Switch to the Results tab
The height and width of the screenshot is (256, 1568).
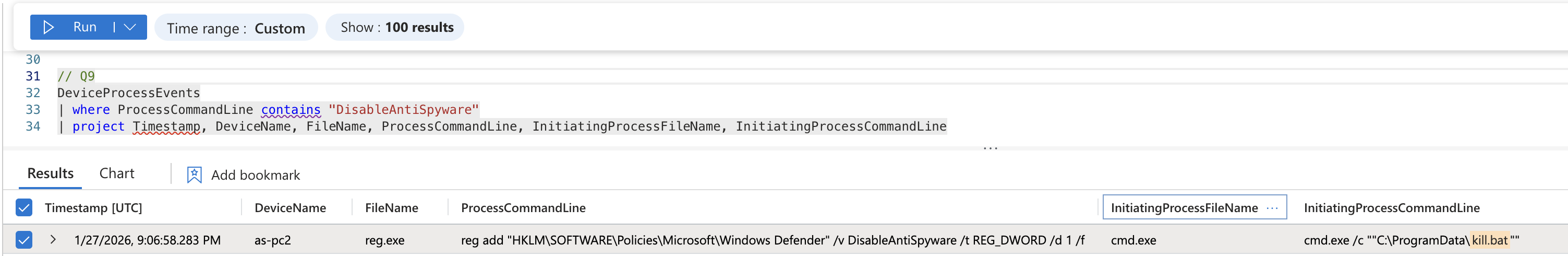[51, 173]
